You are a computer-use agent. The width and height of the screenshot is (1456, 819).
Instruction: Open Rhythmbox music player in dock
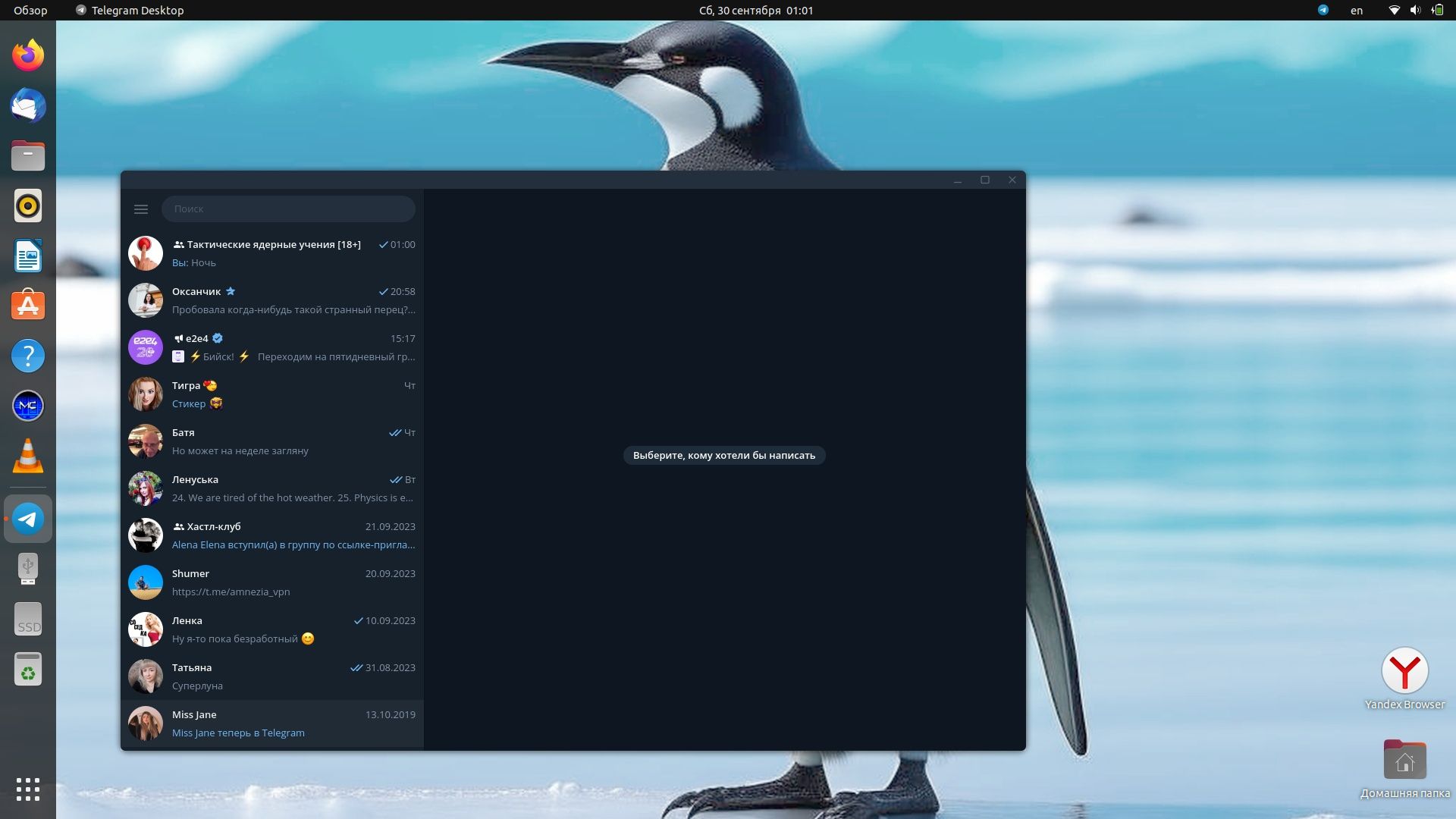click(28, 206)
